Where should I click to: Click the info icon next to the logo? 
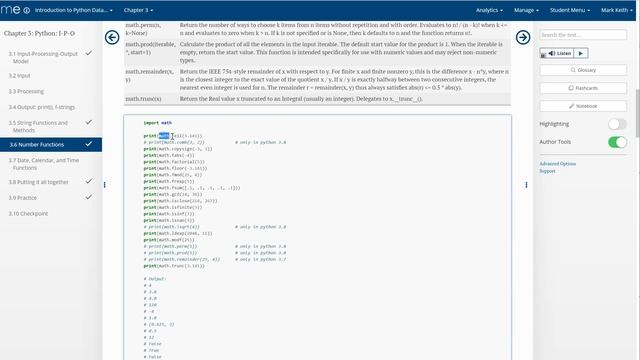27,10
